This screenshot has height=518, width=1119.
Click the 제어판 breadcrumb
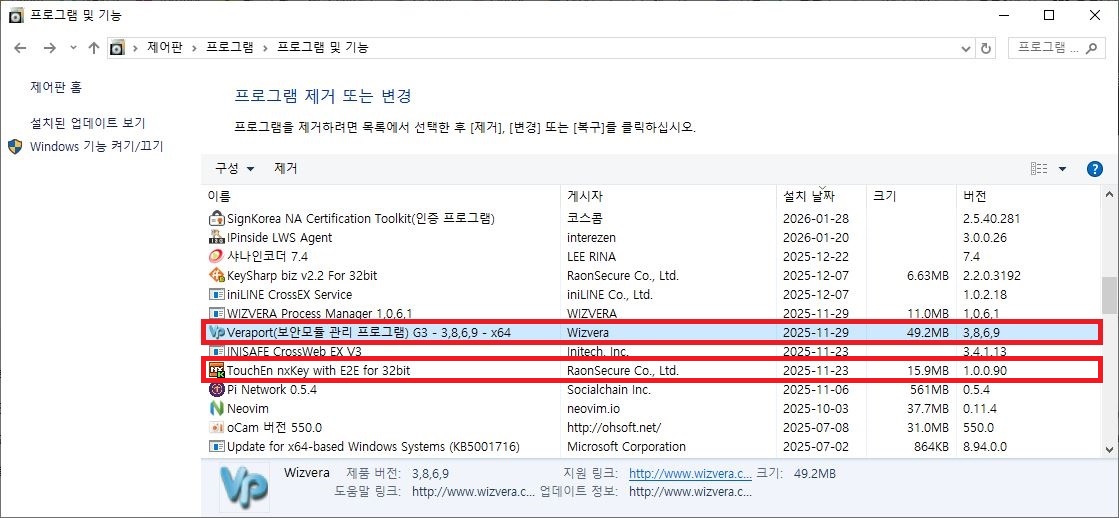[165, 48]
